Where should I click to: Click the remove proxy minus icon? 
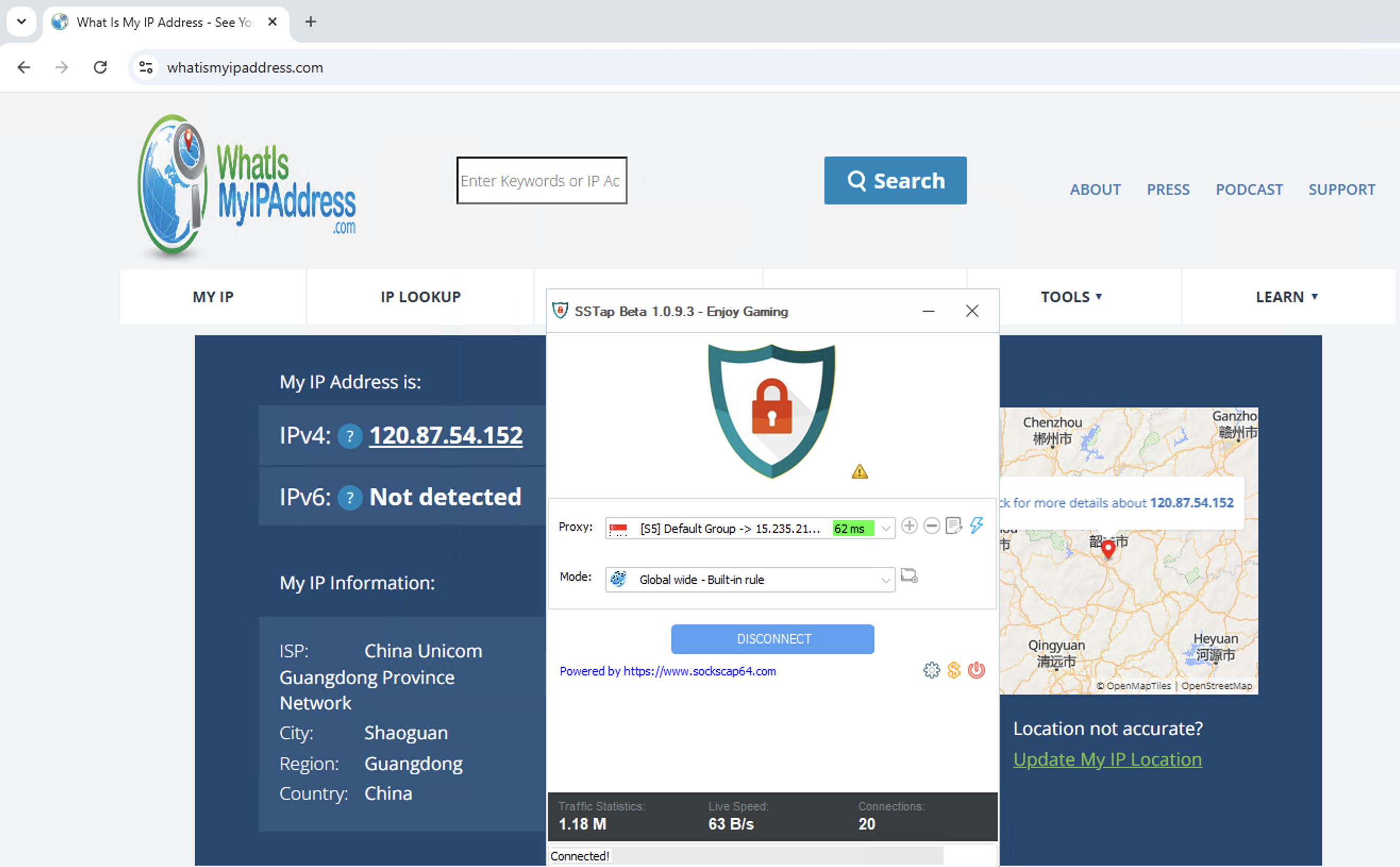pos(931,526)
